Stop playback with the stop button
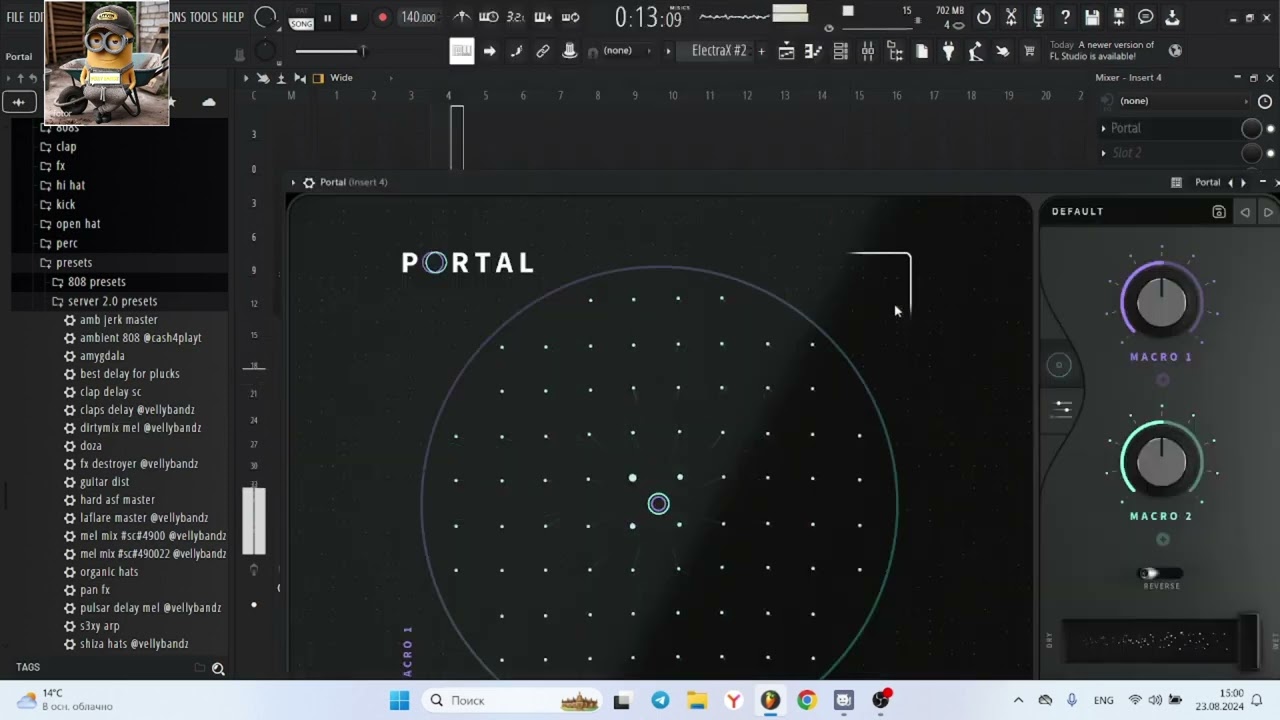 pyautogui.click(x=353, y=18)
